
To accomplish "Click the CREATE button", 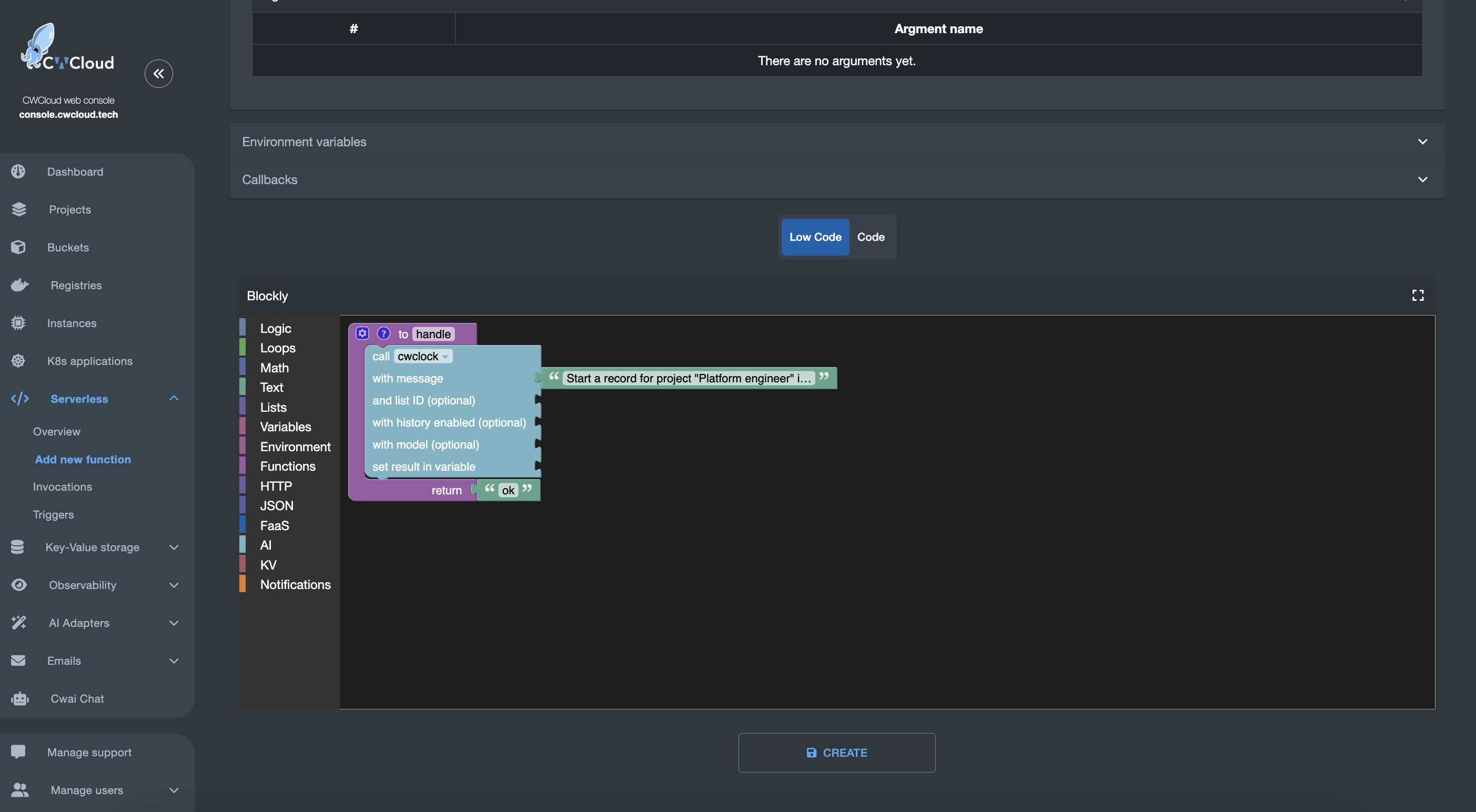I will point(836,753).
